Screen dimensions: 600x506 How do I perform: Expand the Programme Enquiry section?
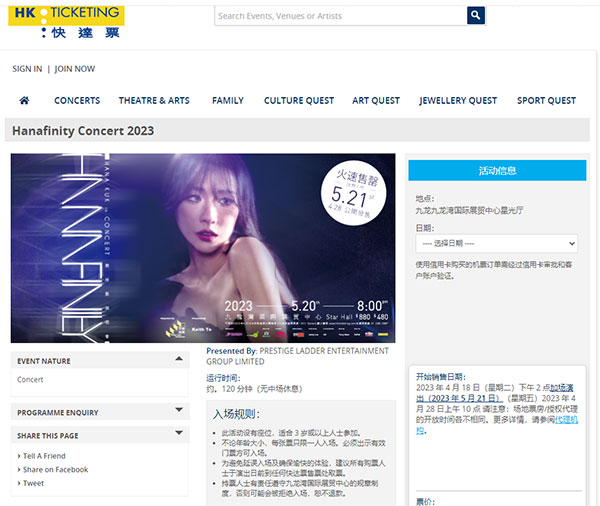tap(179, 410)
